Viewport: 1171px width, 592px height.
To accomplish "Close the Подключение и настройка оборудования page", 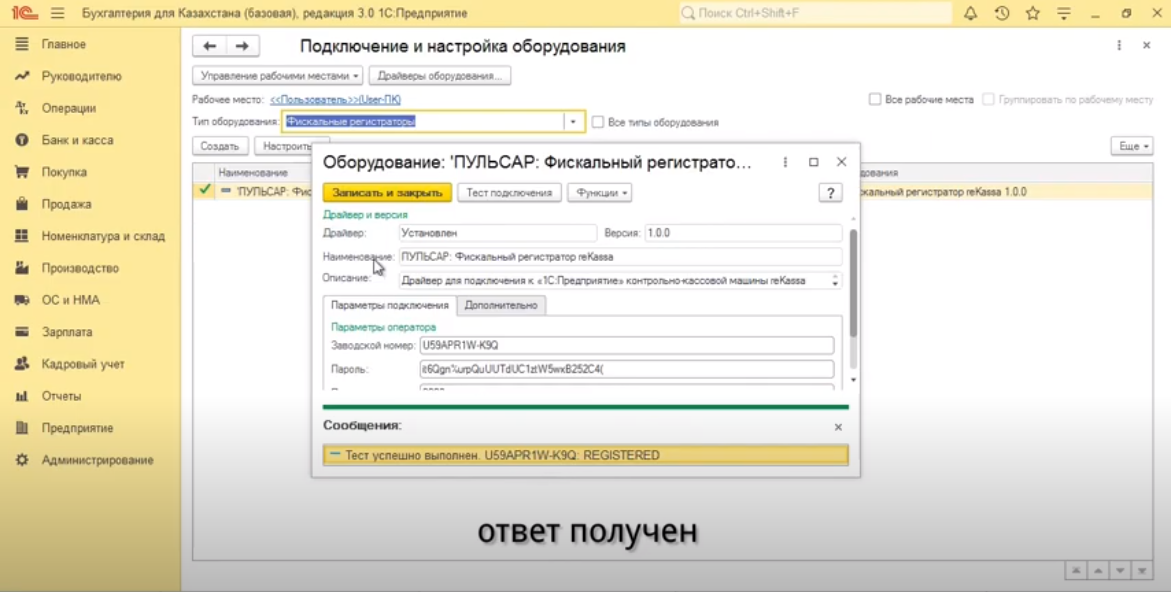I will [x=1146, y=46].
